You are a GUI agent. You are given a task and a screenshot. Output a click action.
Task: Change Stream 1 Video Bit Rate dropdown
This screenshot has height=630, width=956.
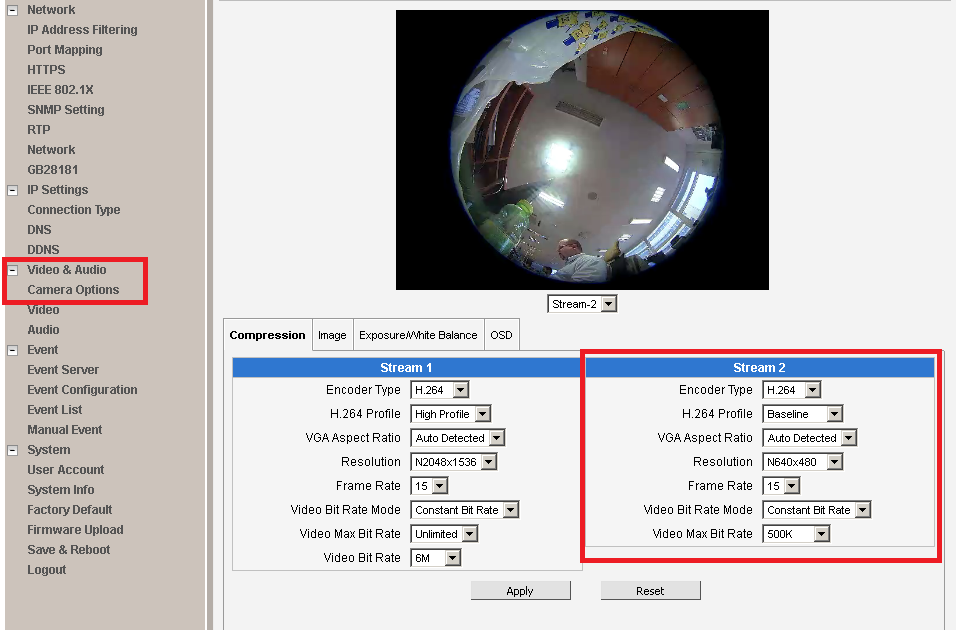[x=436, y=558]
